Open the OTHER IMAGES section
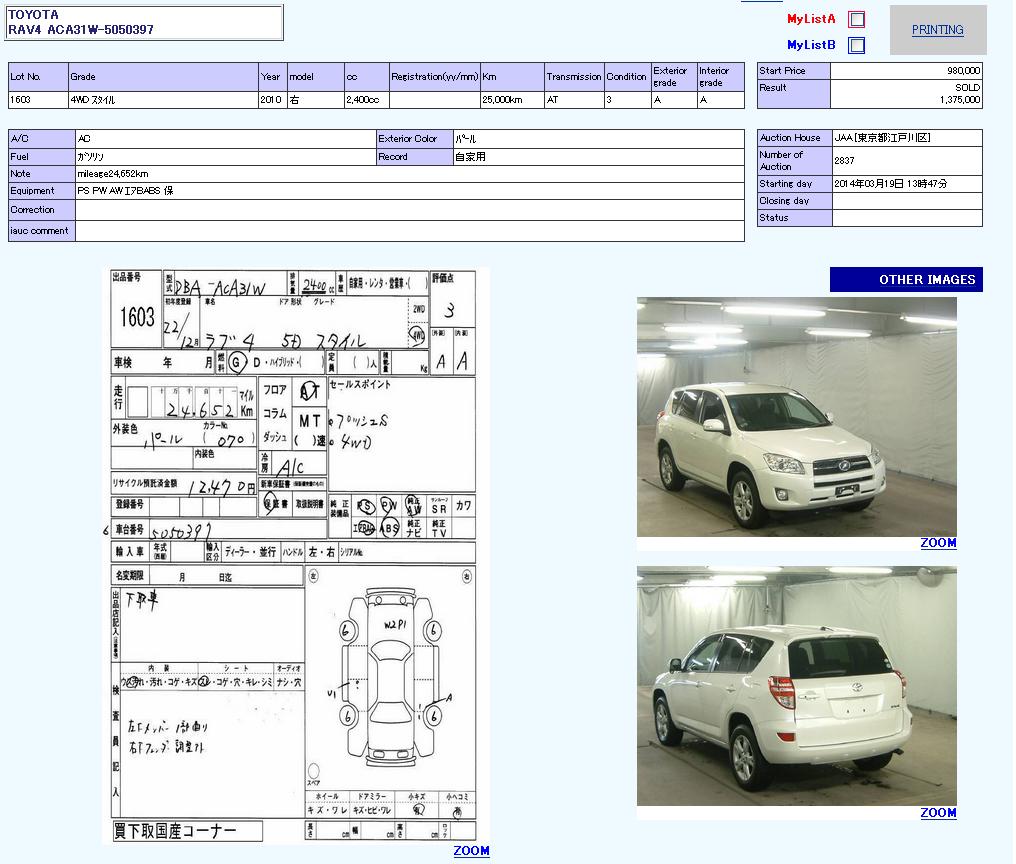The height and width of the screenshot is (864, 1016). coord(906,280)
